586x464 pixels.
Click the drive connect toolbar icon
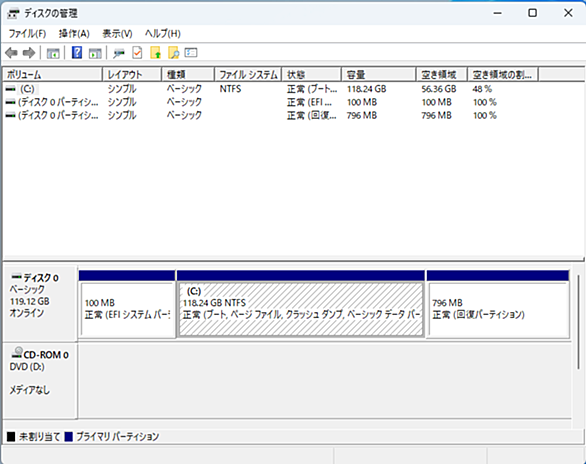[119, 53]
